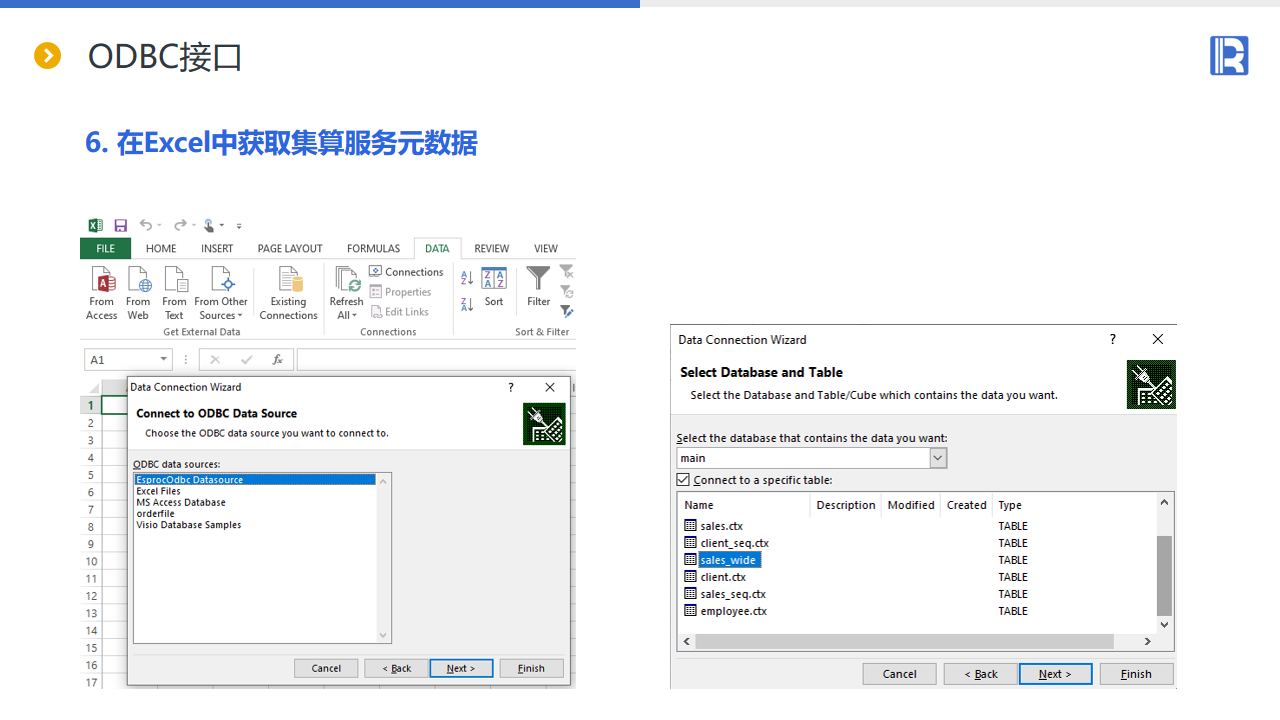Click Properties in the Connections group
Viewport: 1280px width, 720px height.
400,292
